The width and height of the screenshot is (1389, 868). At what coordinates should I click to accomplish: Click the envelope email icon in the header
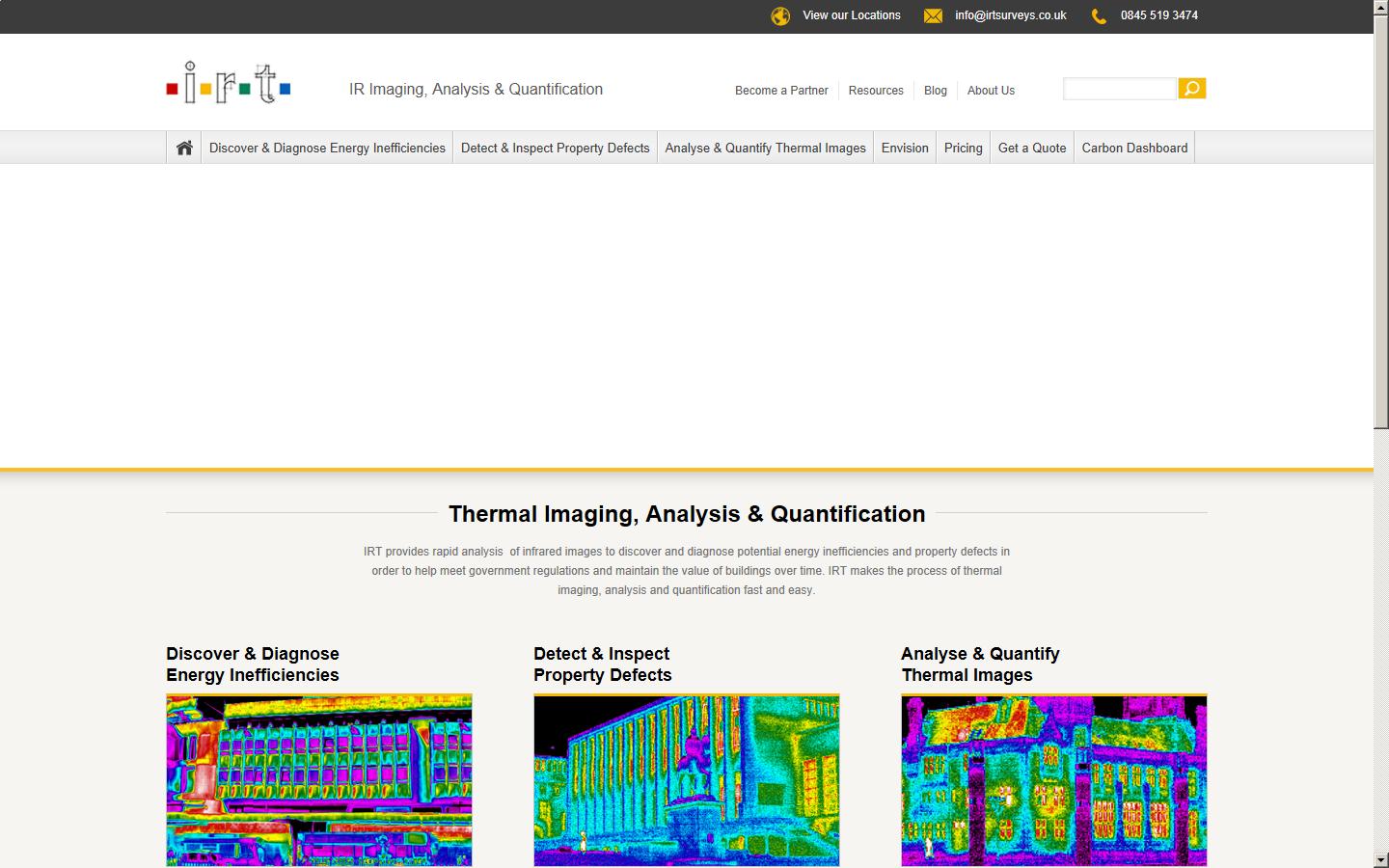[932, 15]
